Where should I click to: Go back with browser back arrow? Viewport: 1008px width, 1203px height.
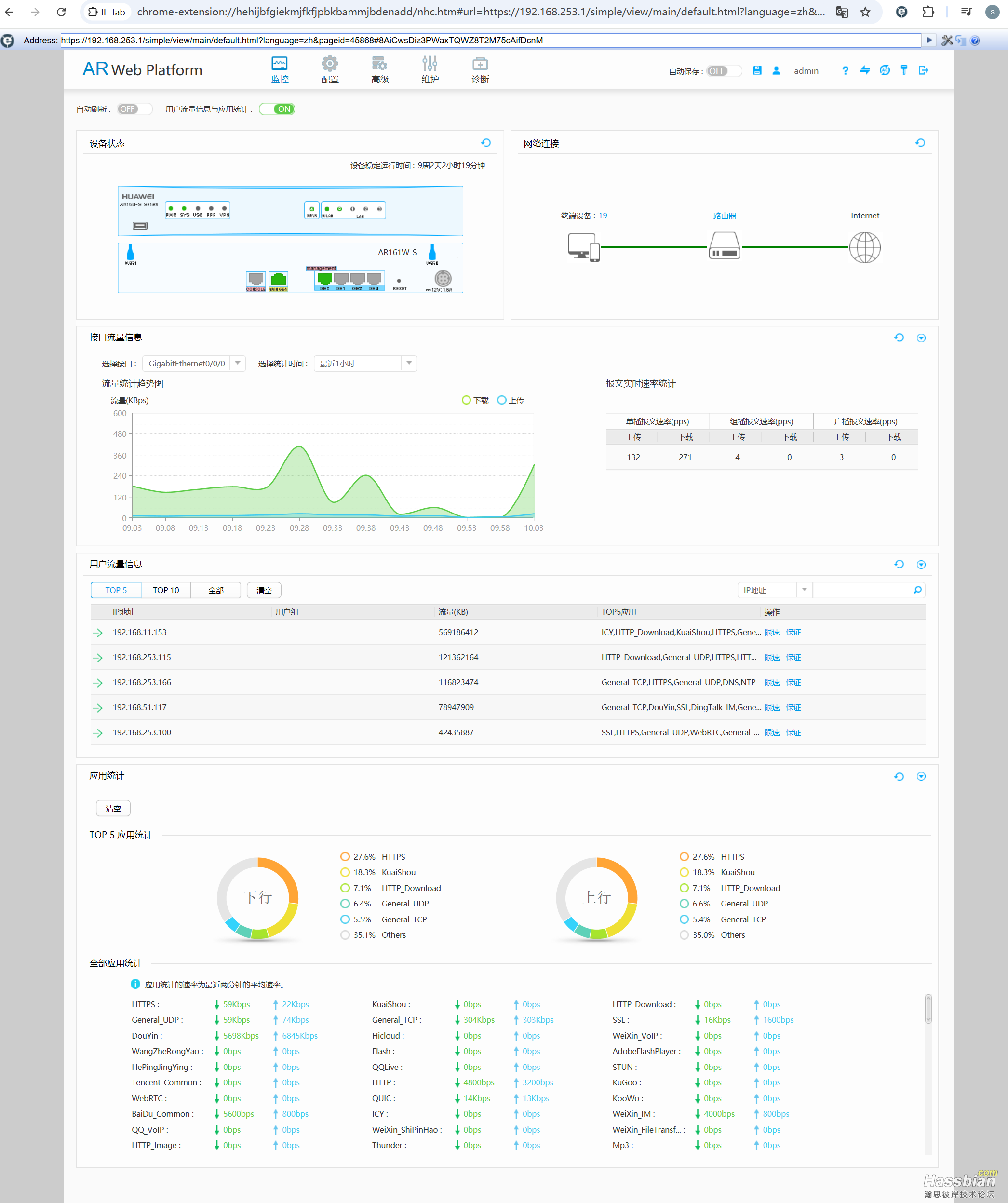tap(10, 12)
